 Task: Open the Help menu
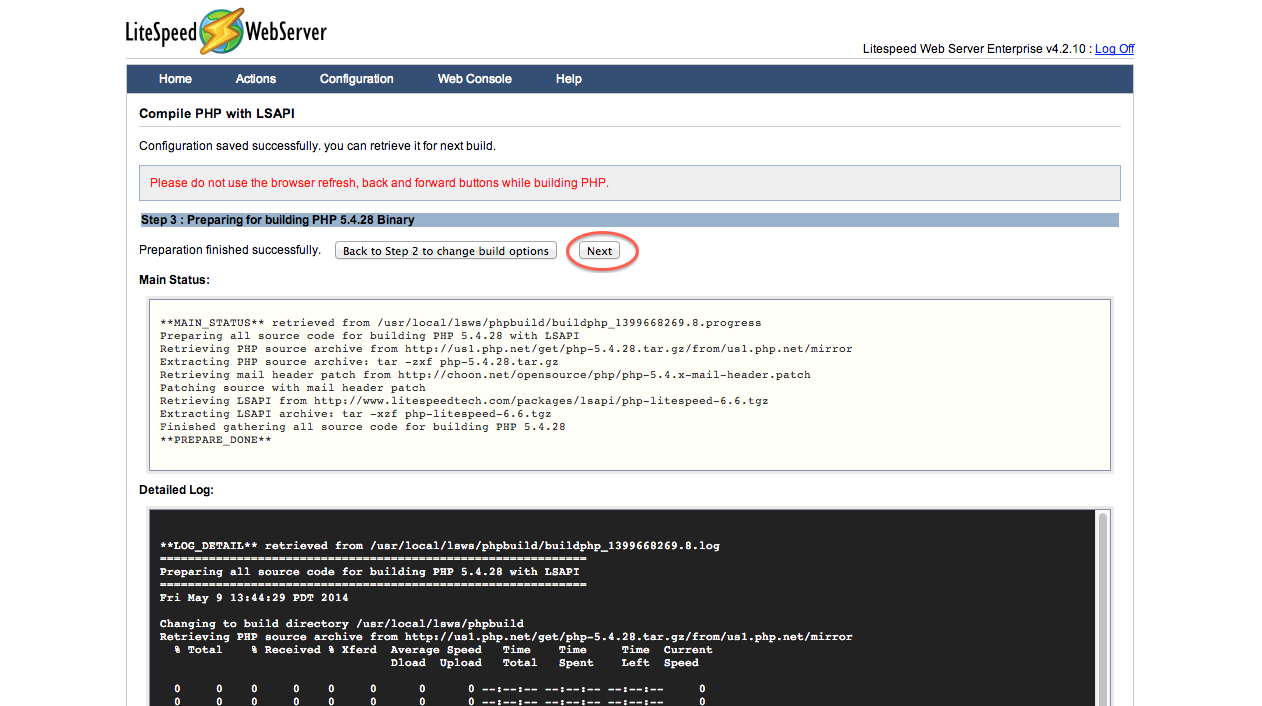[569, 79]
